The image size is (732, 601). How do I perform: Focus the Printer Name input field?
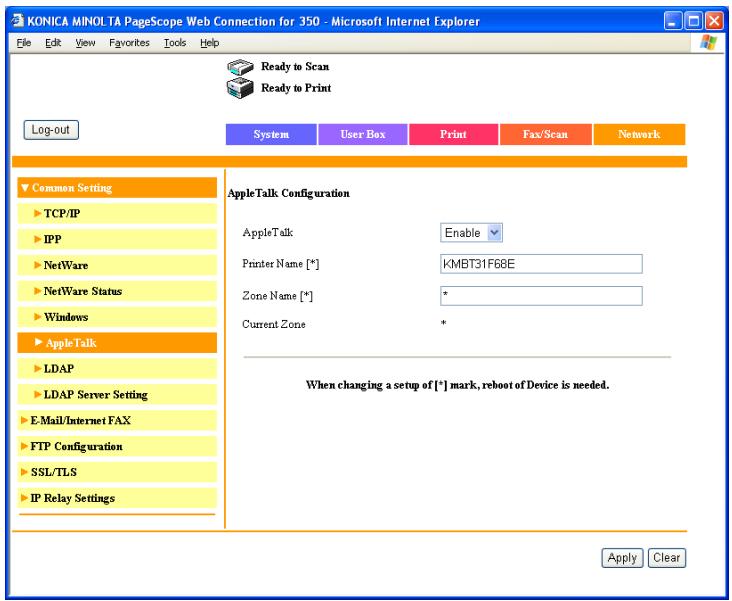pyautogui.click(x=541, y=264)
